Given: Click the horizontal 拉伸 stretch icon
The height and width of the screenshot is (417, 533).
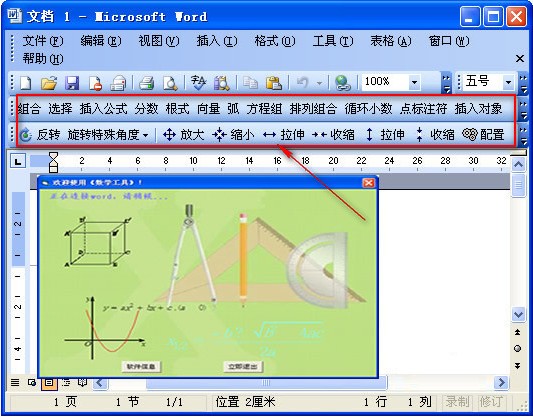Looking at the screenshot, I should tap(269, 135).
